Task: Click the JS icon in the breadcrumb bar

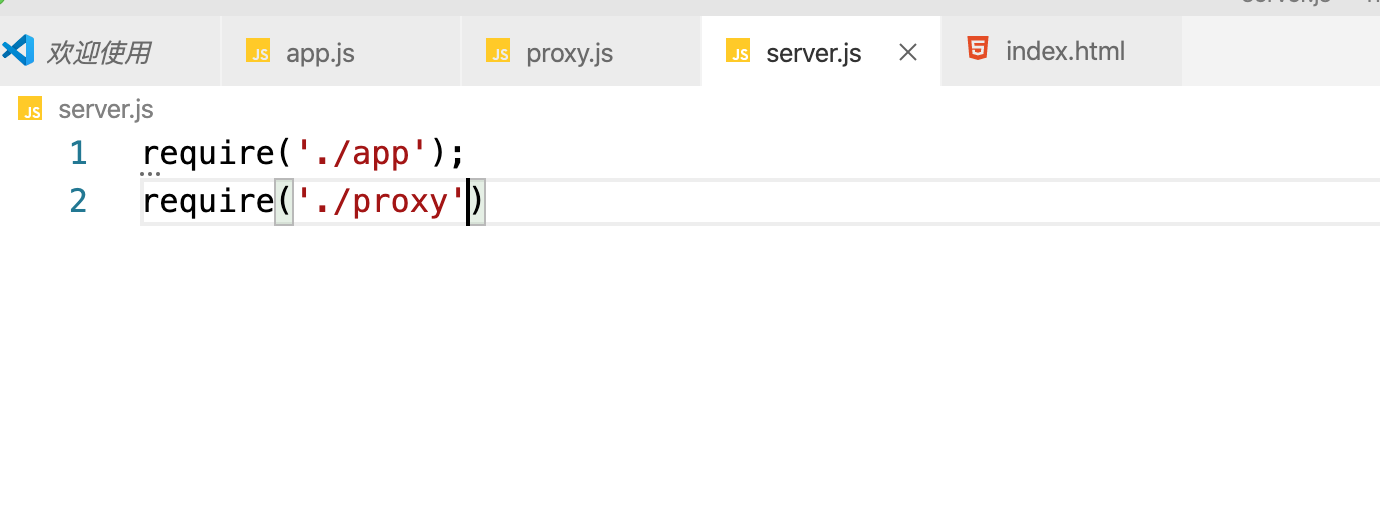Action: click(x=30, y=109)
